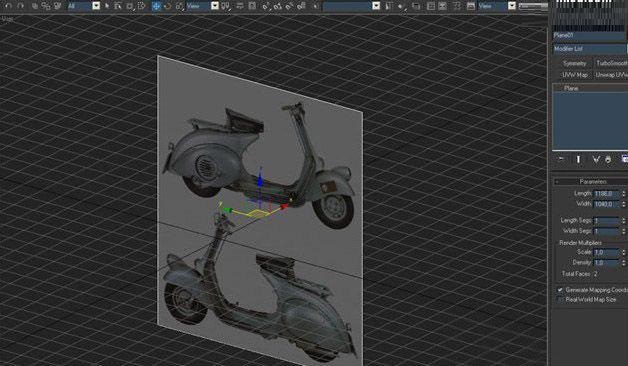Click the Unlink Selection icon

tap(46, 6)
